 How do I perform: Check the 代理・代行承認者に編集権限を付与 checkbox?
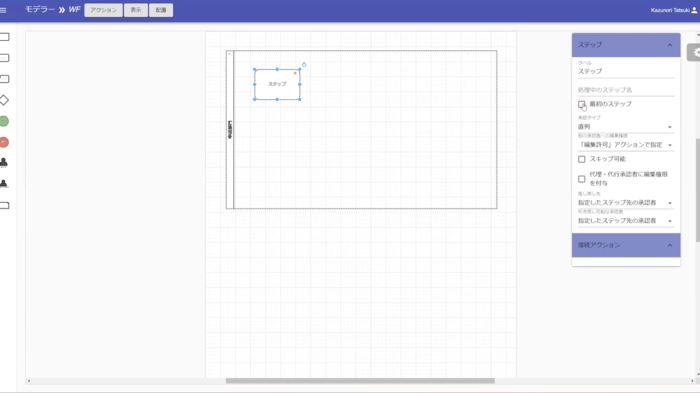[x=582, y=179]
